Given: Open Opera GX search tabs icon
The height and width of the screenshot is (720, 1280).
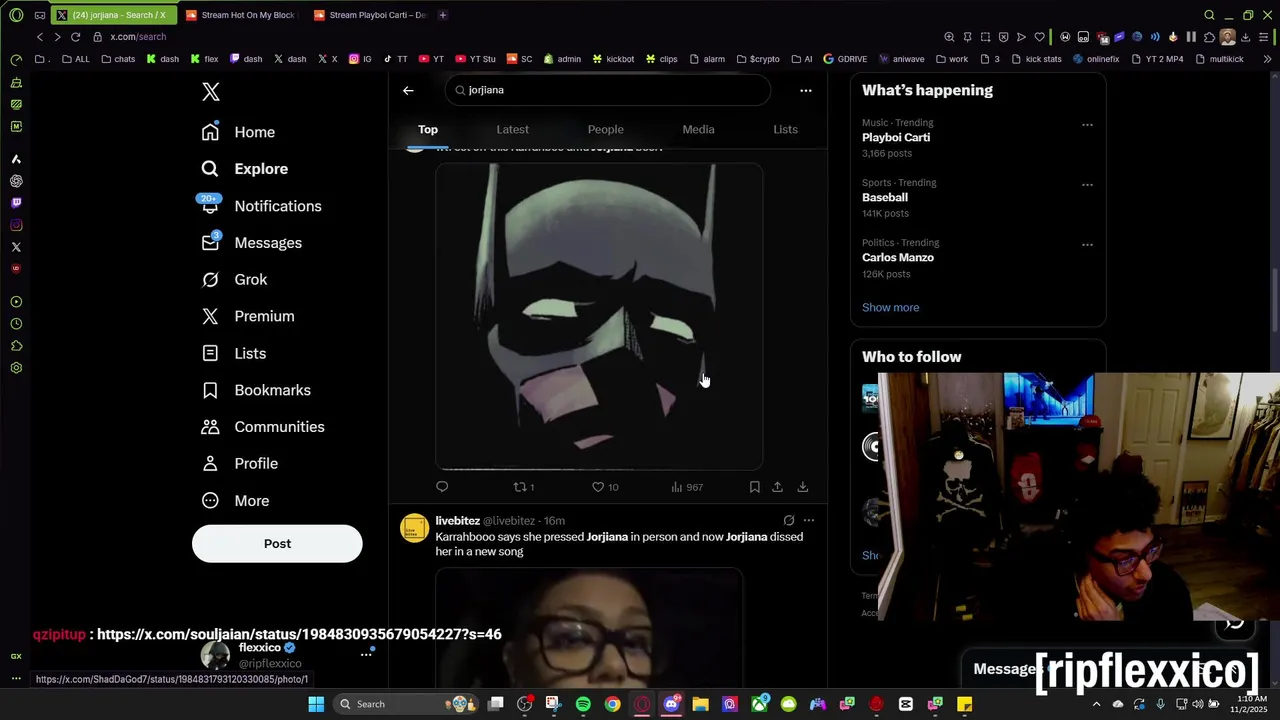Looking at the screenshot, I should [x=1209, y=15].
